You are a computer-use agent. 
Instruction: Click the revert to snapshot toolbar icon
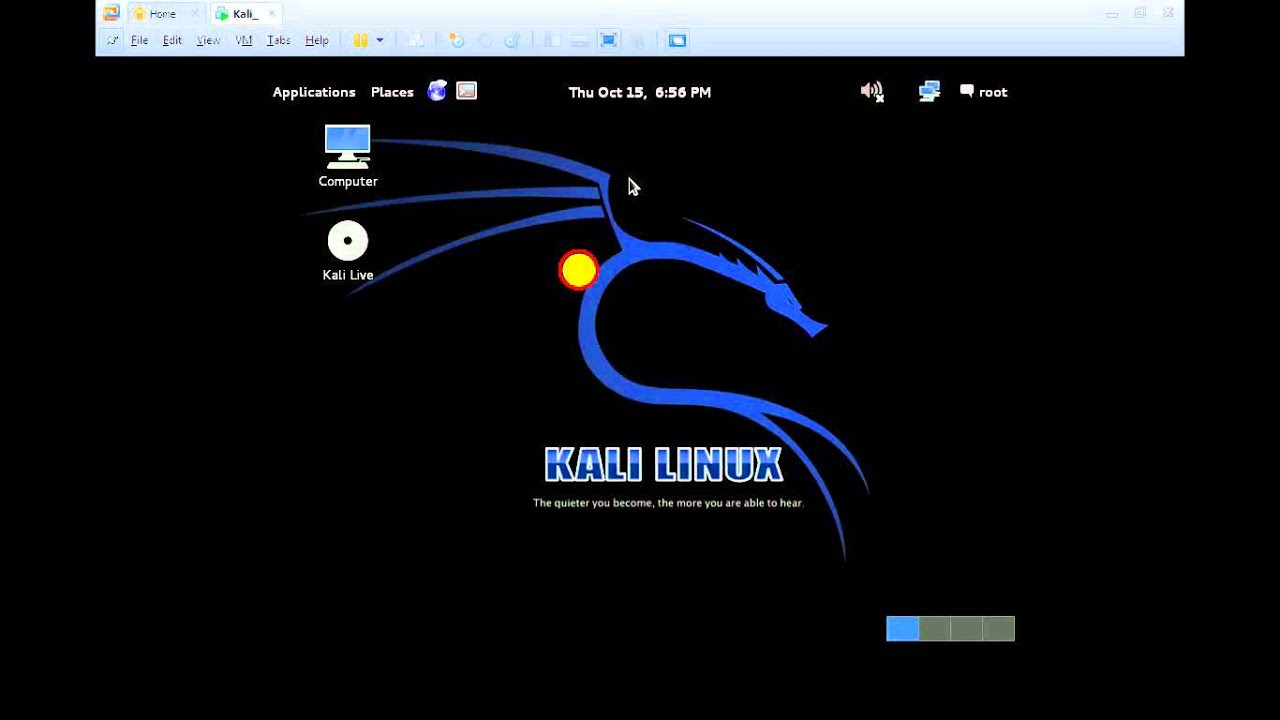coord(485,40)
